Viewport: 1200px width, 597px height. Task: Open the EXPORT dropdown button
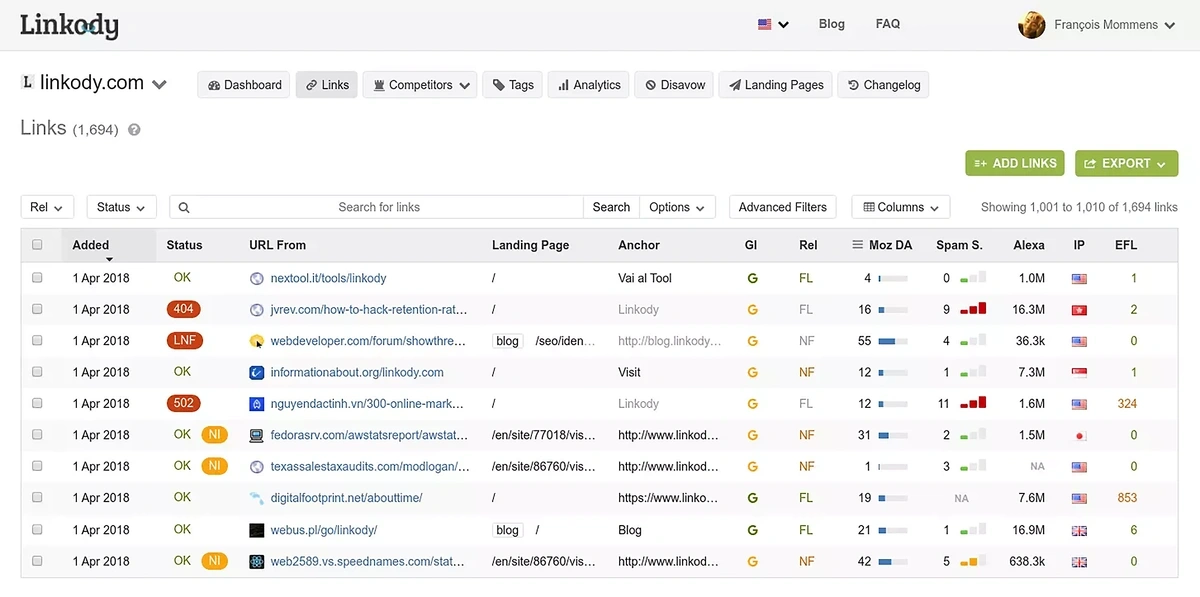[x=1126, y=163]
